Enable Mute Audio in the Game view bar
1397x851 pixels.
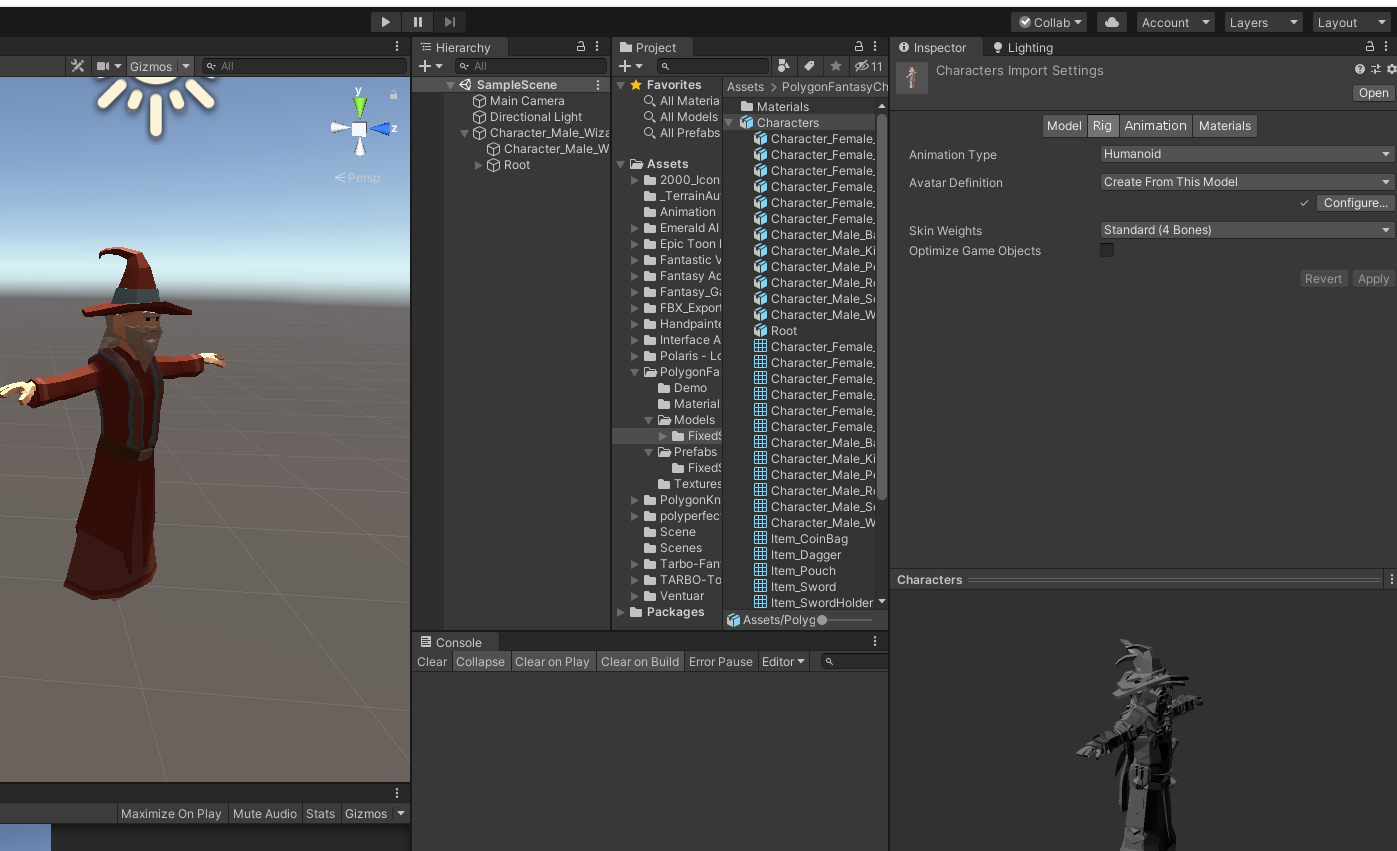click(x=265, y=813)
